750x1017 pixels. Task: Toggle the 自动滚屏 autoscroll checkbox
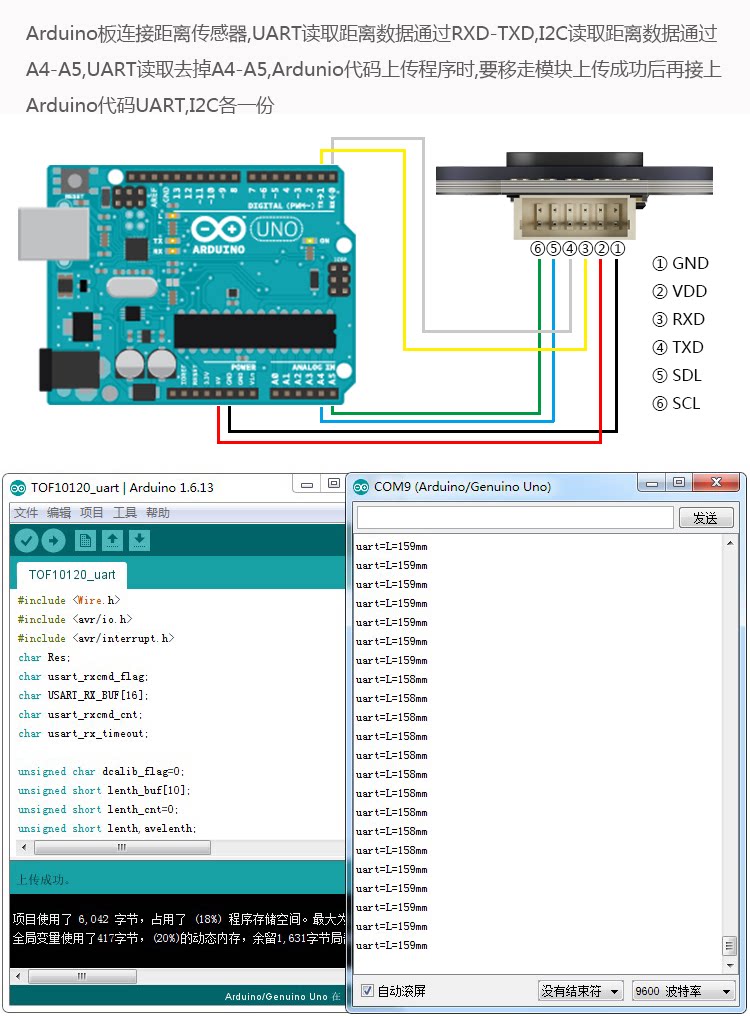pyautogui.click(x=367, y=990)
